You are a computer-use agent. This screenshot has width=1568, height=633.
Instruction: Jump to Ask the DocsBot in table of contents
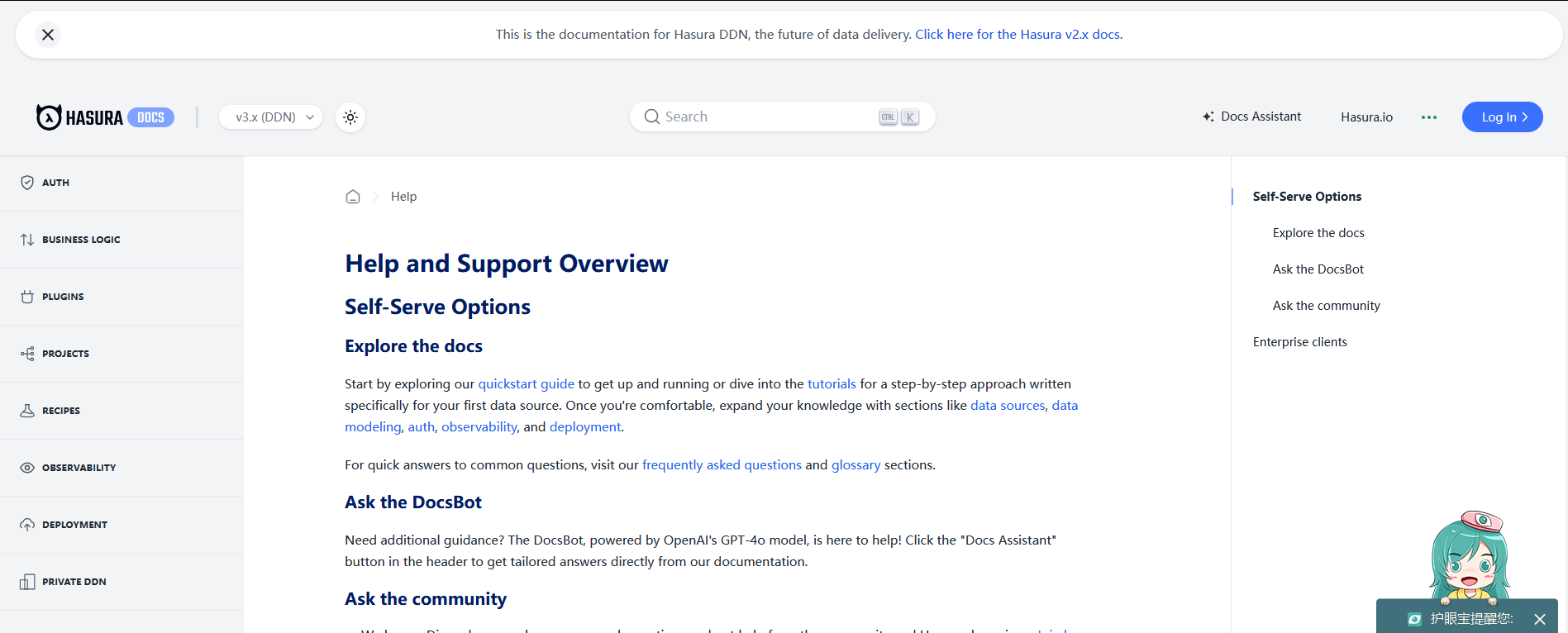(1318, 269)
